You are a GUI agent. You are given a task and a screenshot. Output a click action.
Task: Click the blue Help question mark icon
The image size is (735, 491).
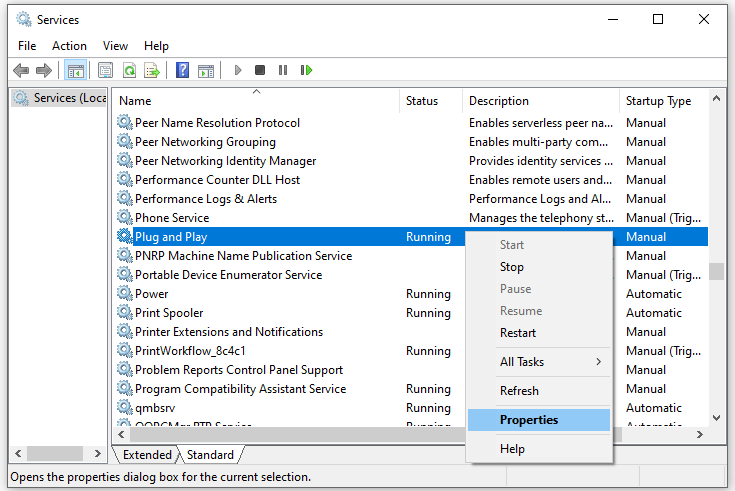coord(182,70)
